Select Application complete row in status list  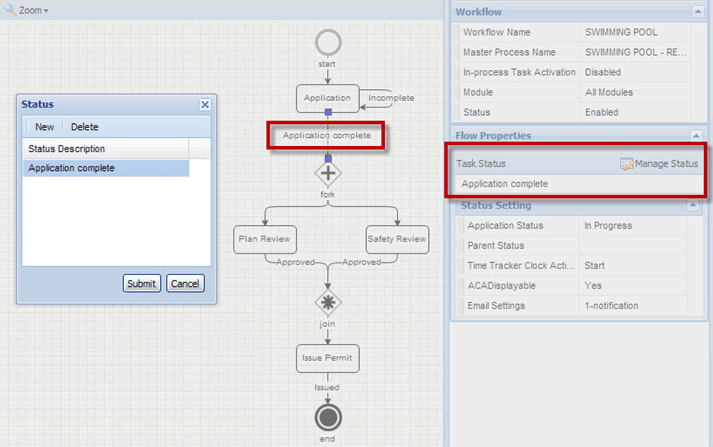(x=105, y=168)
